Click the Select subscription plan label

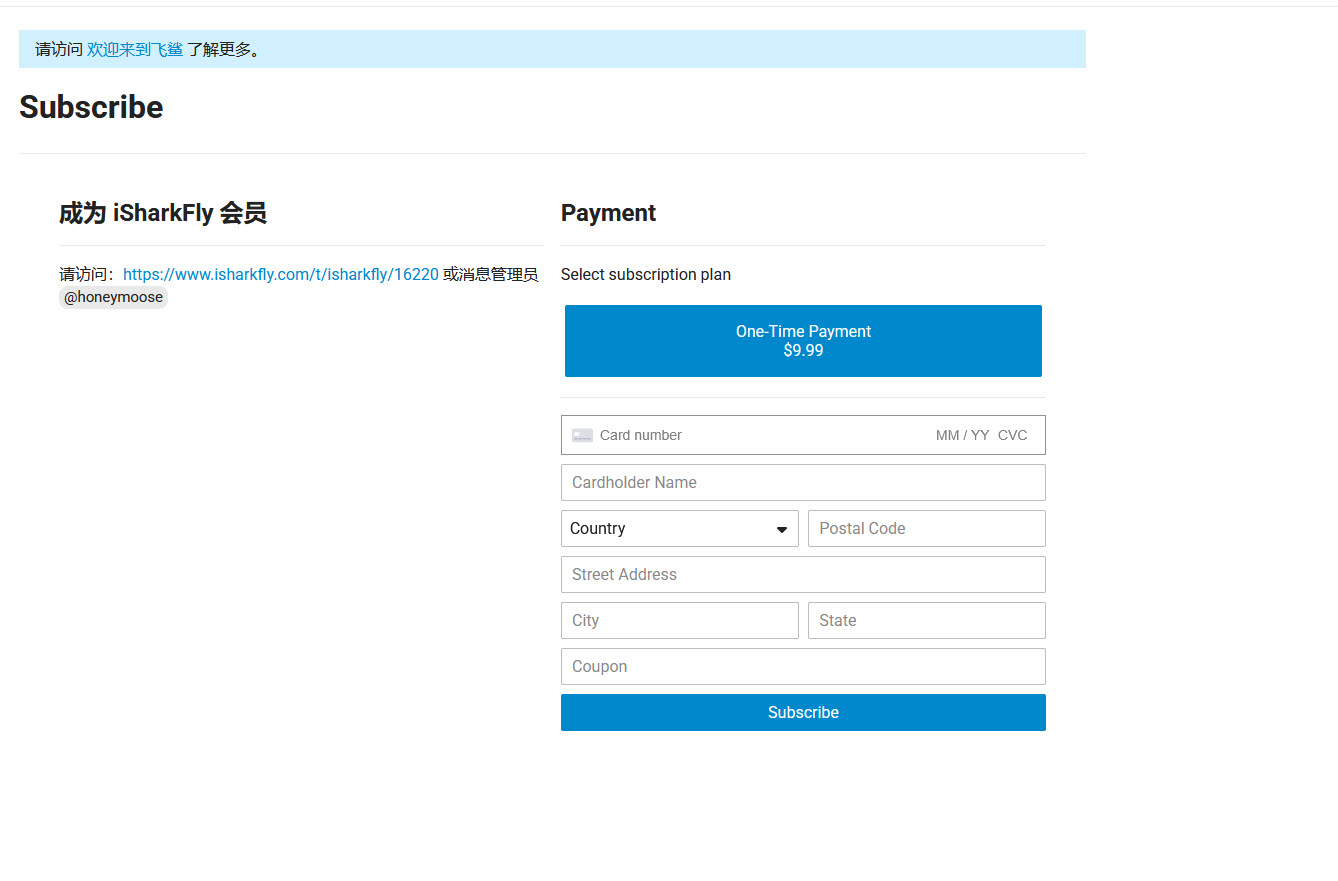pyautogui.click(x=646, y=275)
